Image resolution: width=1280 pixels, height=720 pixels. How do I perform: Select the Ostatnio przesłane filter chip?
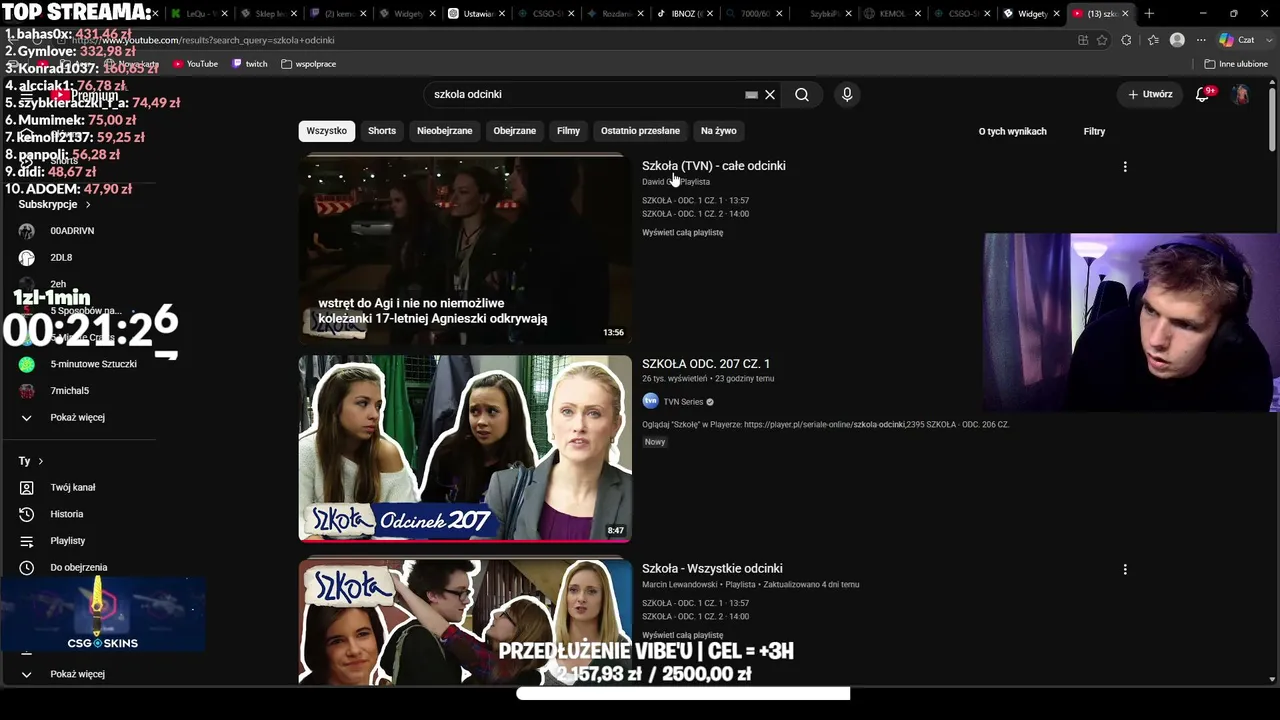[640, 131]
